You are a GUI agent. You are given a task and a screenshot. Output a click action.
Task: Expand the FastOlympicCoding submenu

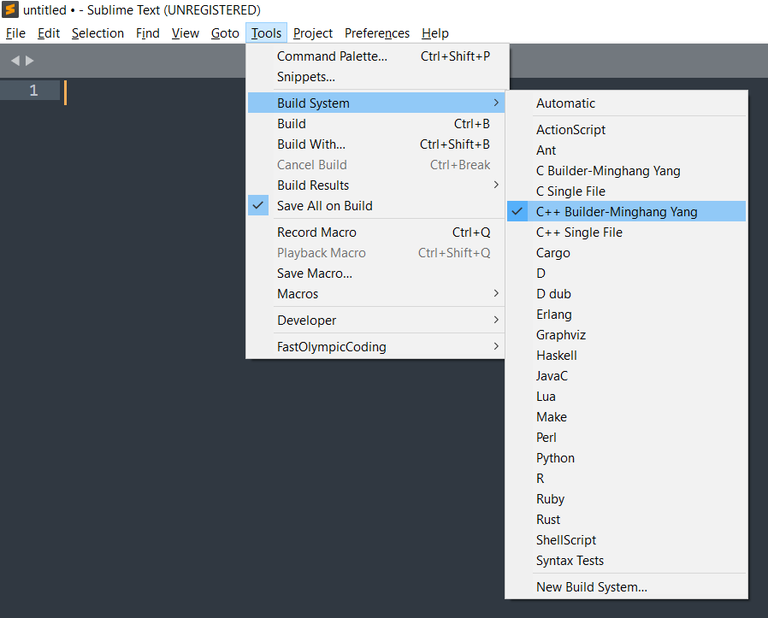(x=376, y=347)
